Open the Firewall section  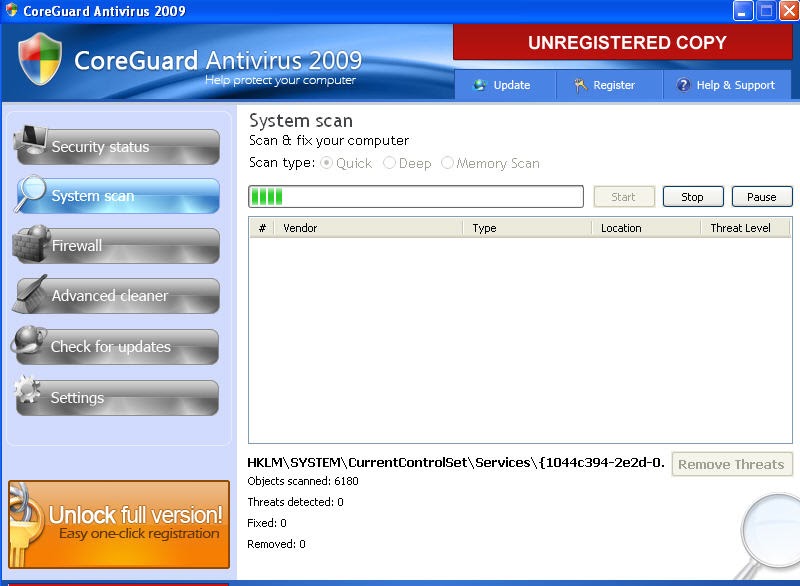coord(118,246)
